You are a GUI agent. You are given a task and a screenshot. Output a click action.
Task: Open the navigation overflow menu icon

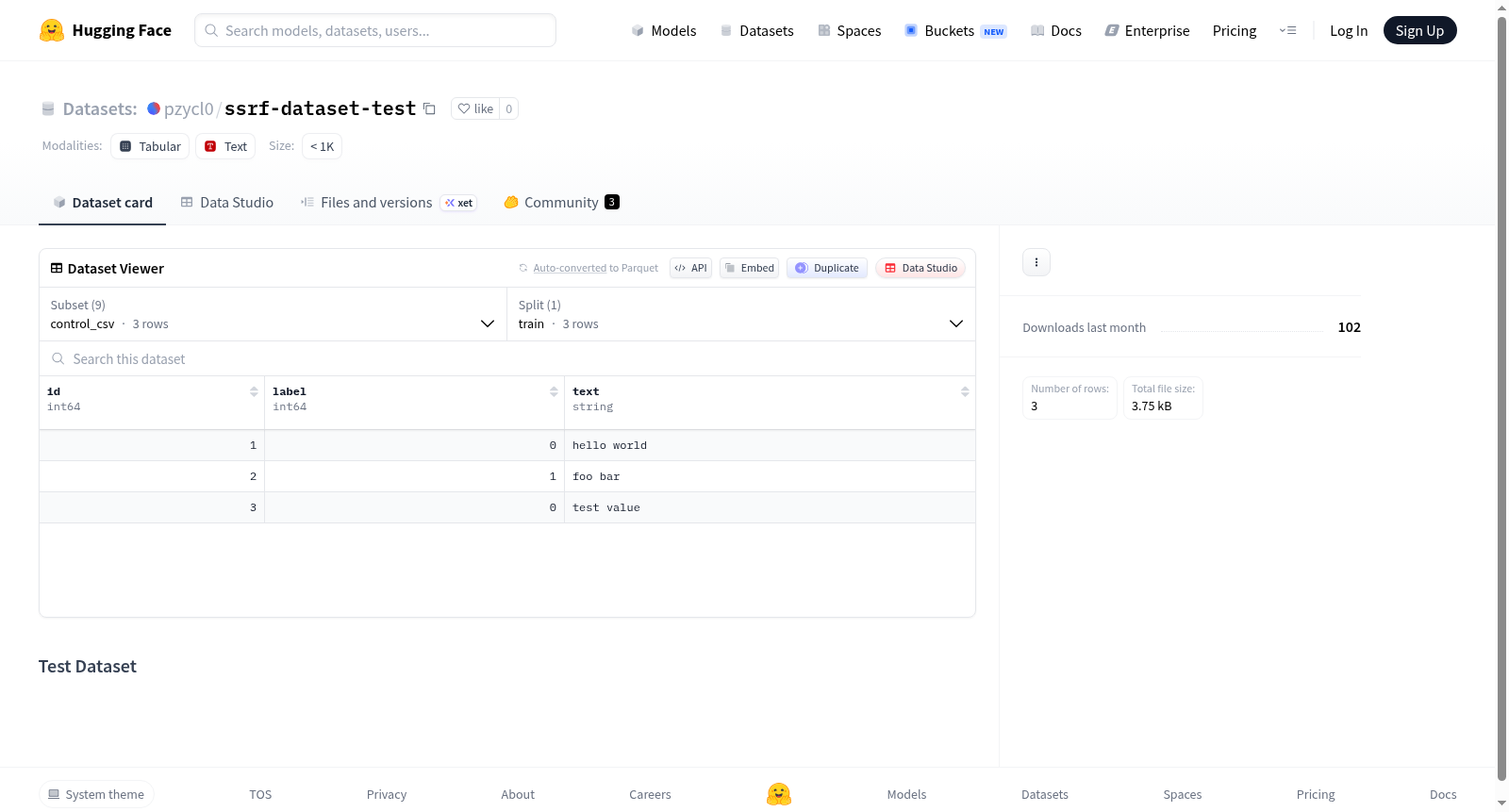[x=1287, y=30]
